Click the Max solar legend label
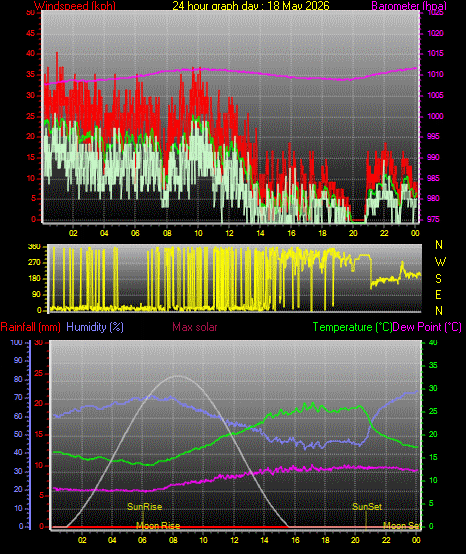The width and height of the screenshot is (466, 554). [195, 327]
